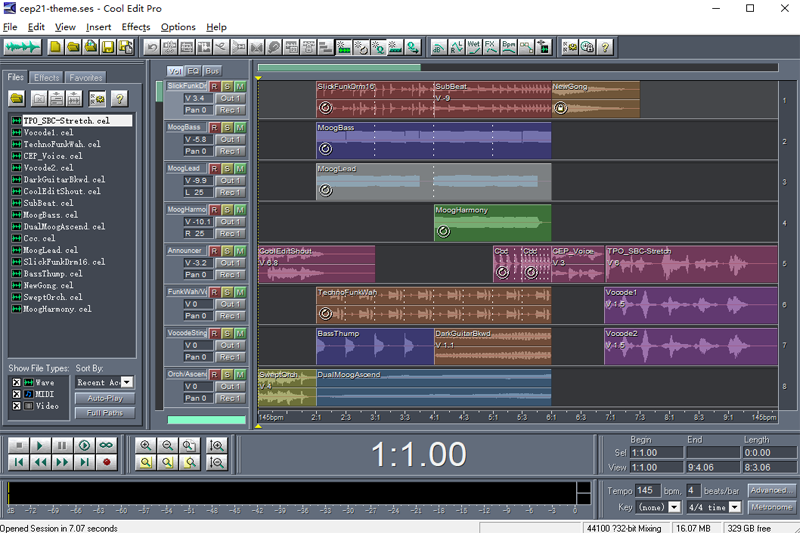Click the Metronome button
This screenshot has height=533, width=800.
pos(771,507)
